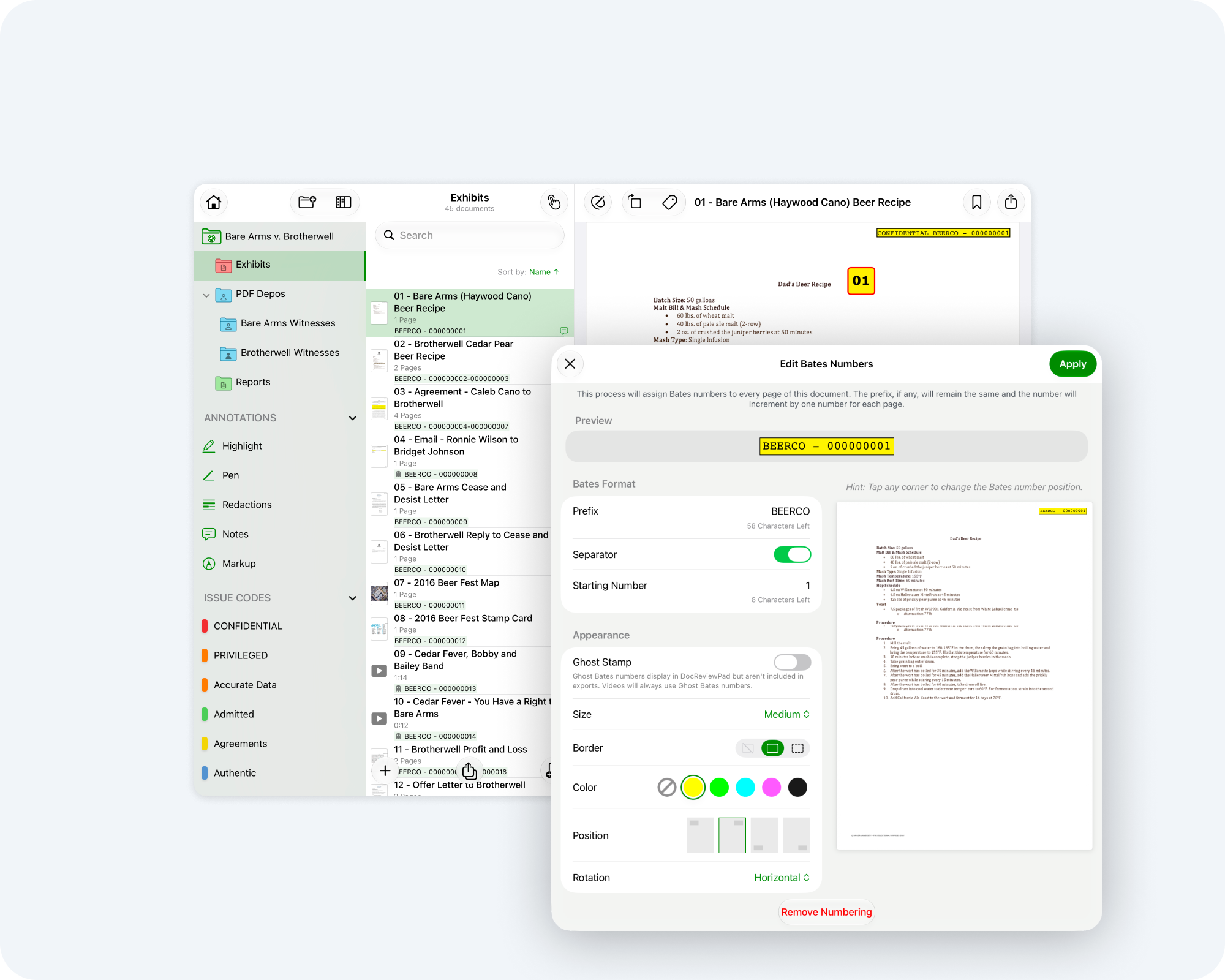The image size is (1225, 980).
Task: Turn off the Separator switch
Action: point(792,554)
